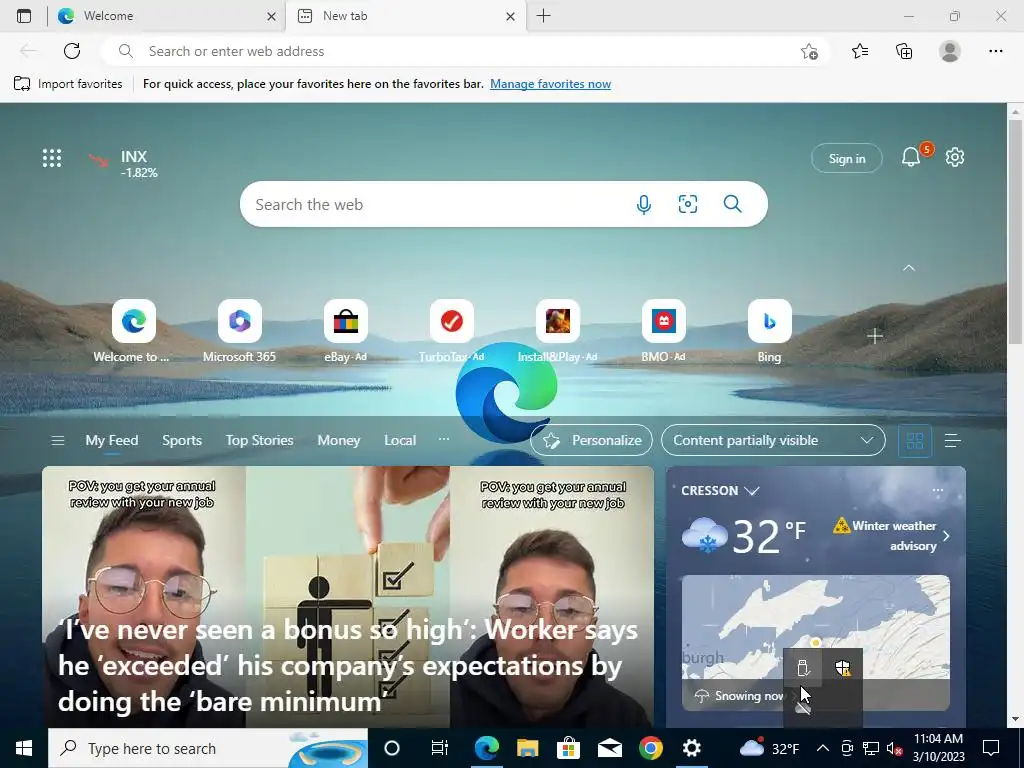Open Microsoft Store from taskbar
This screenshot has height=768, width=1024.
568,748
